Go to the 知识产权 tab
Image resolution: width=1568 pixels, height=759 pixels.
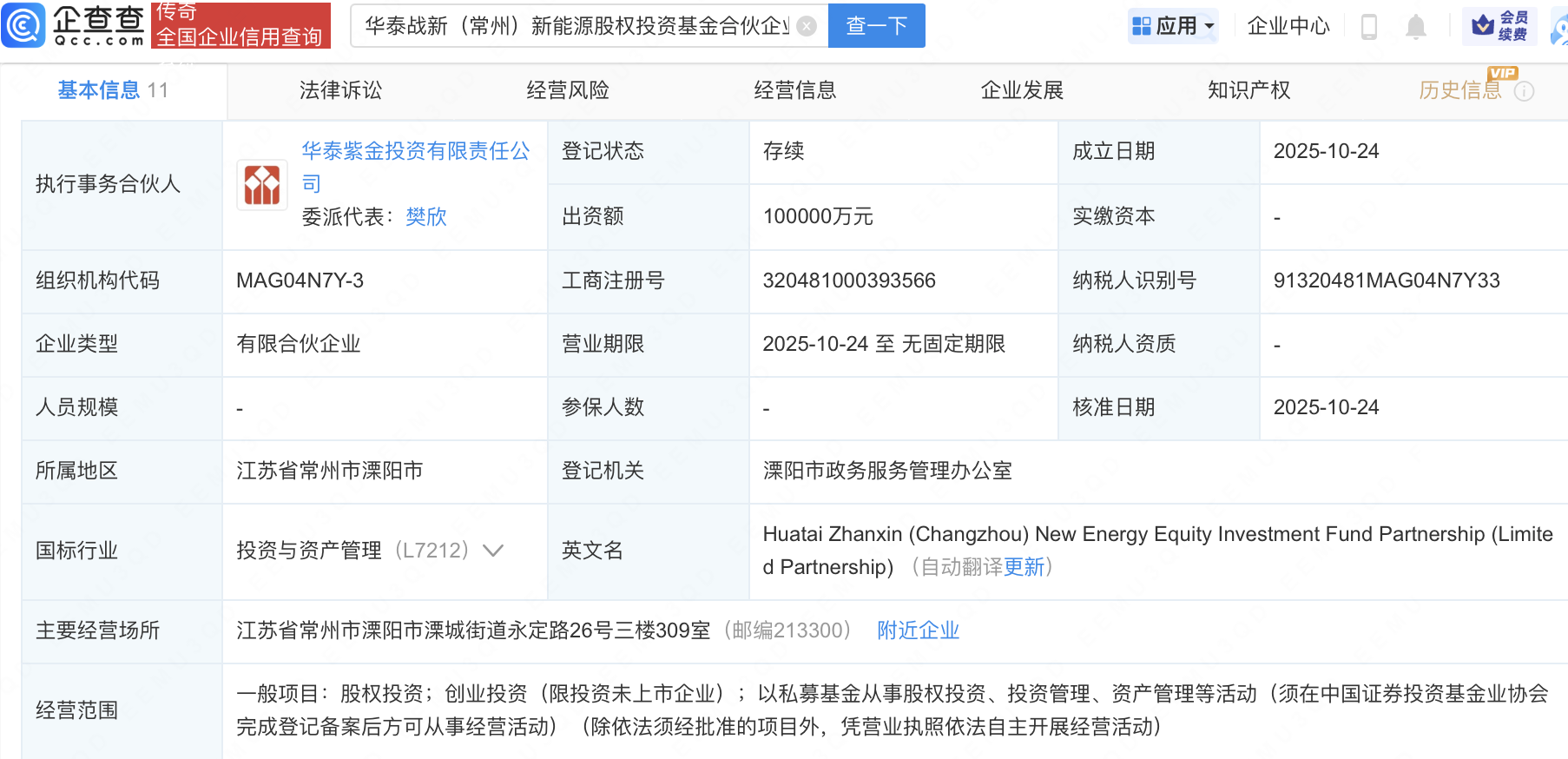1248,90
